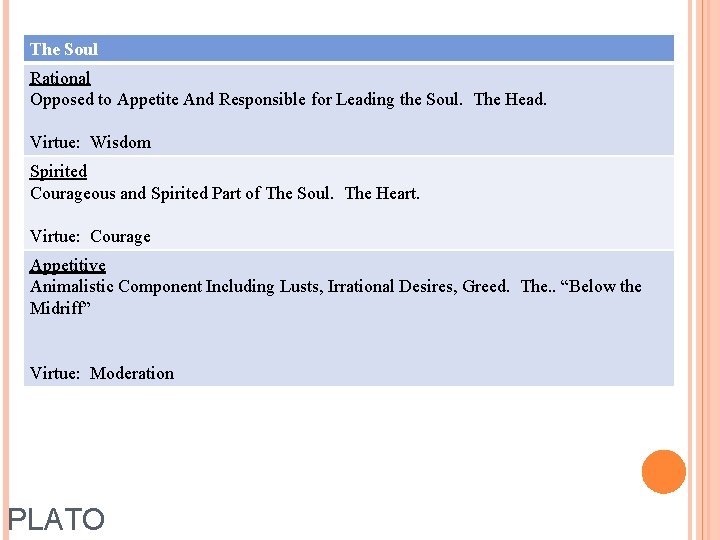Click the 'Virtue: Moderation' text
720x540 pixels.
pos(101,373)
